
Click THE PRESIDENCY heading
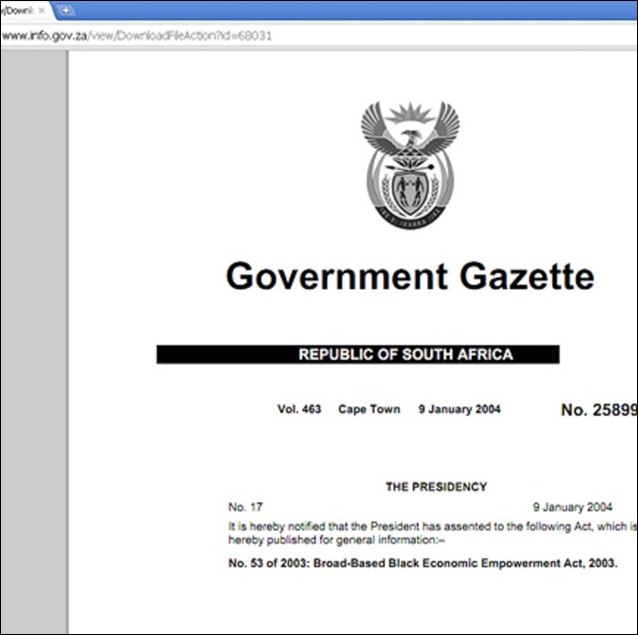coord(436,487)
